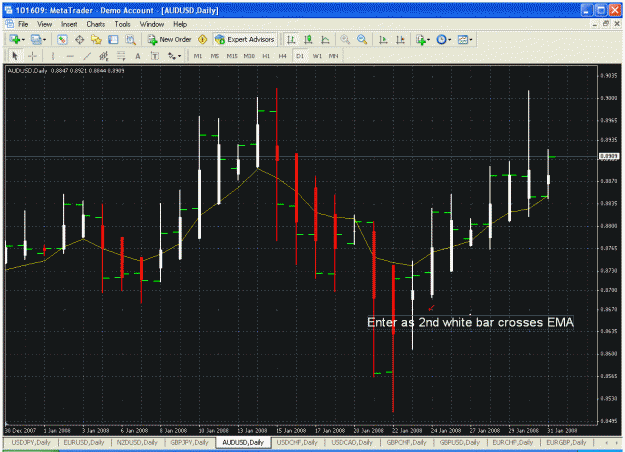
Task: Select the arrow Cursor tool
Action: point(15,56)
